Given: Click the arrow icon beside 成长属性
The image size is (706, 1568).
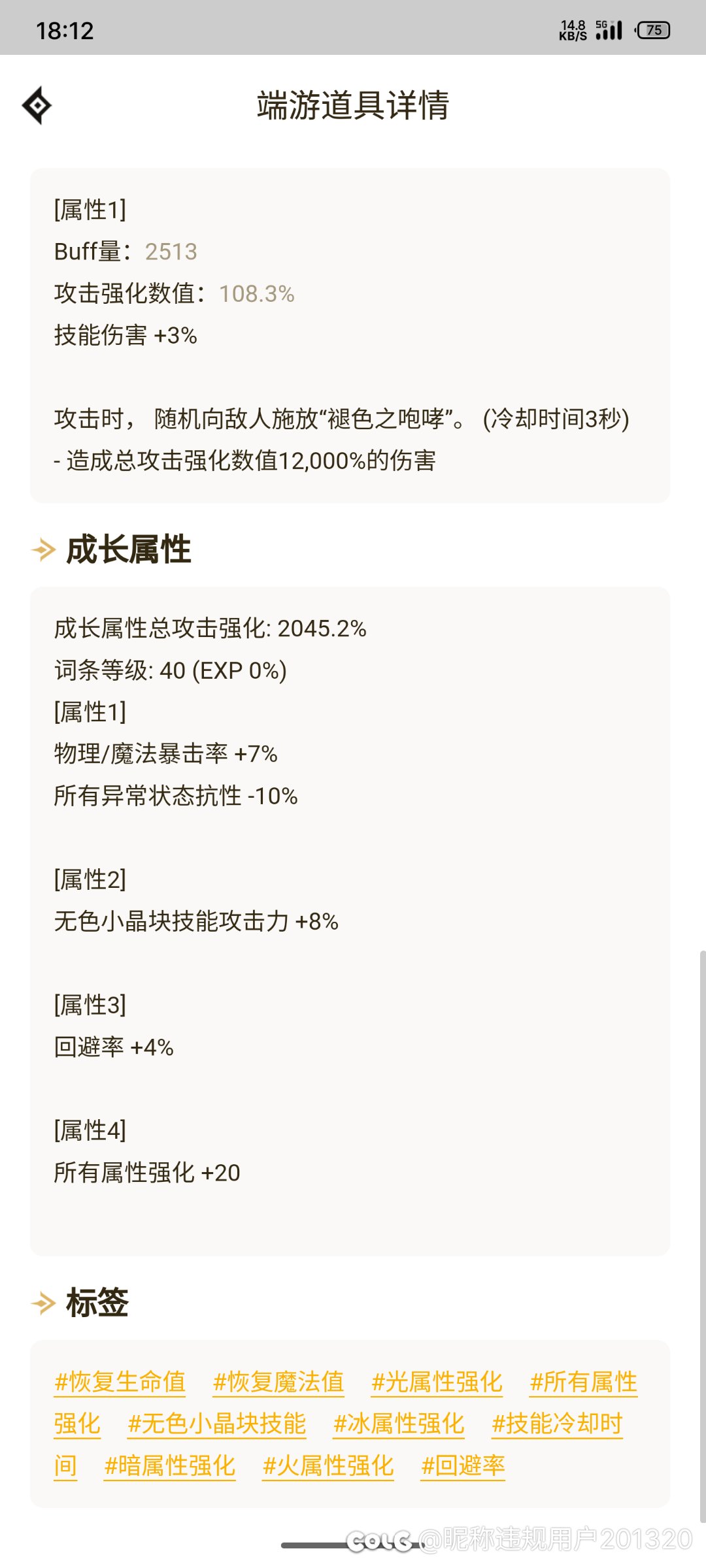Looking at the screenshot, I should (x=44, y=549).
